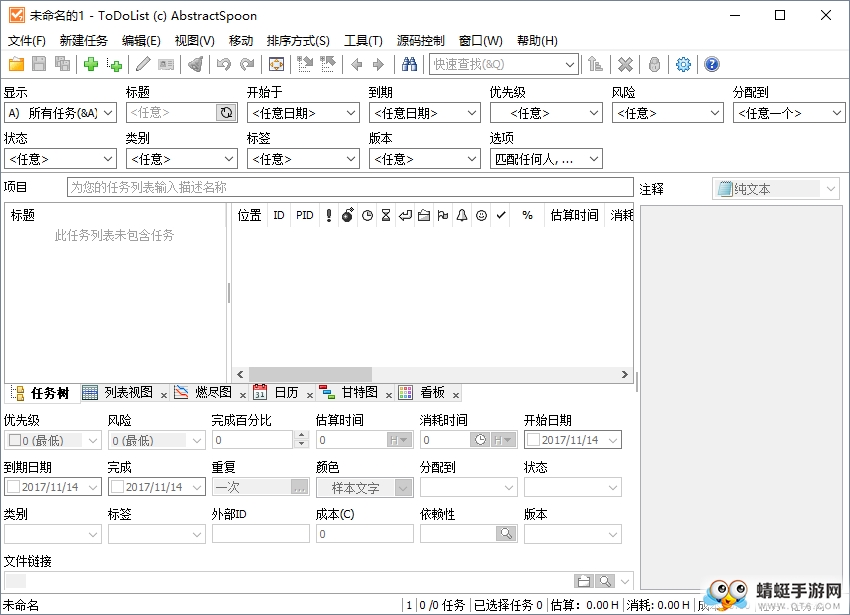Click the hourglass column header icon
The width and height of the screenshot is (850, 615).
pos(386,215)
